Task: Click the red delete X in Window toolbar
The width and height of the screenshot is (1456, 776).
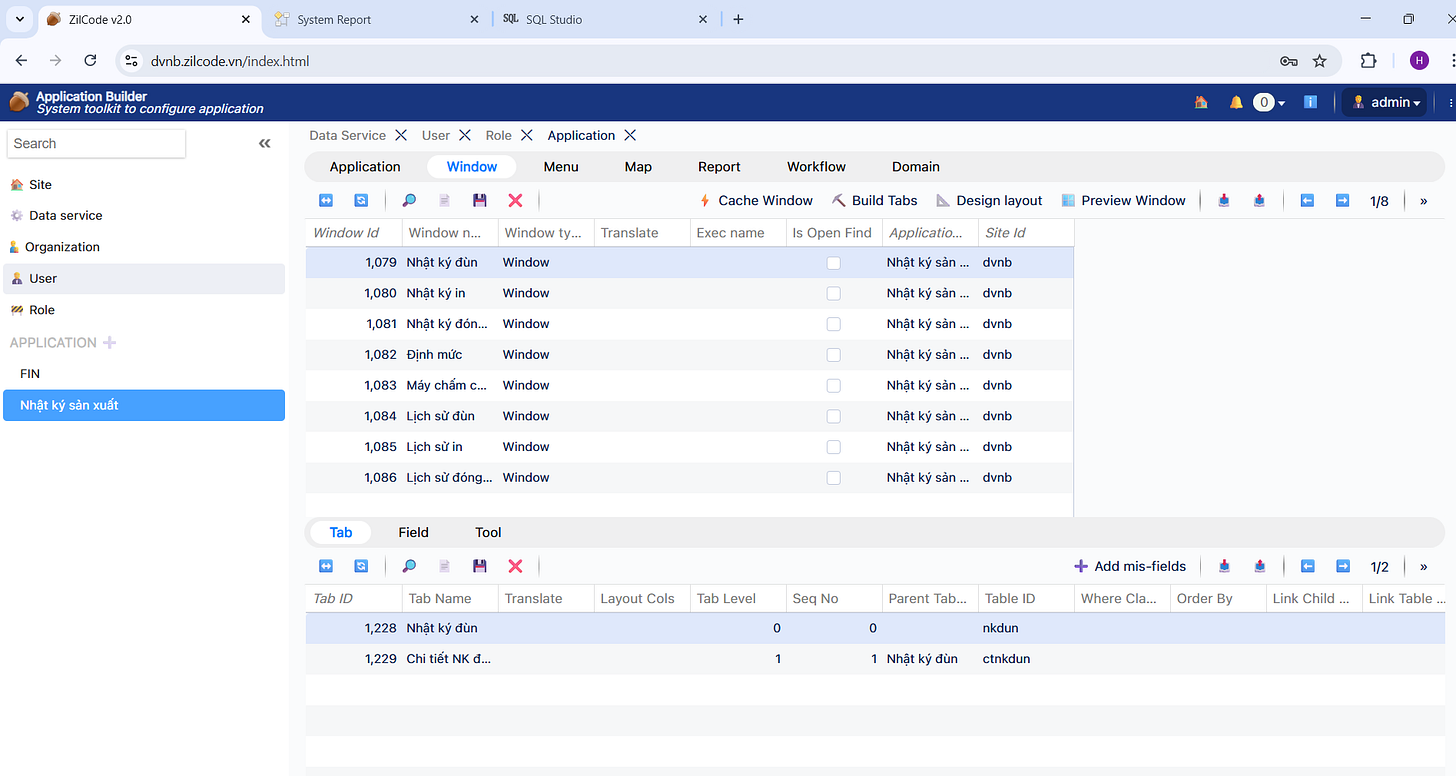Action: tap(515, 200)
